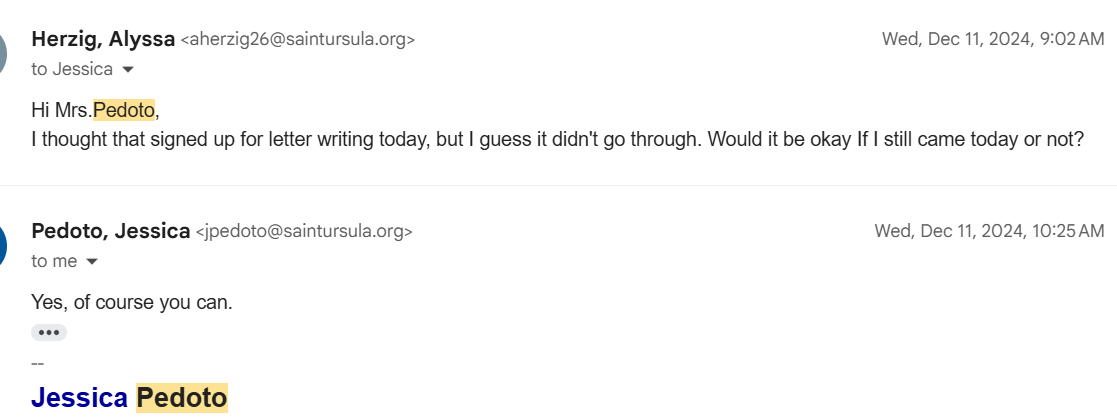Show trimmed content via ellipsis button
The image size is (1117, 417).
click(x=49, y=332)
